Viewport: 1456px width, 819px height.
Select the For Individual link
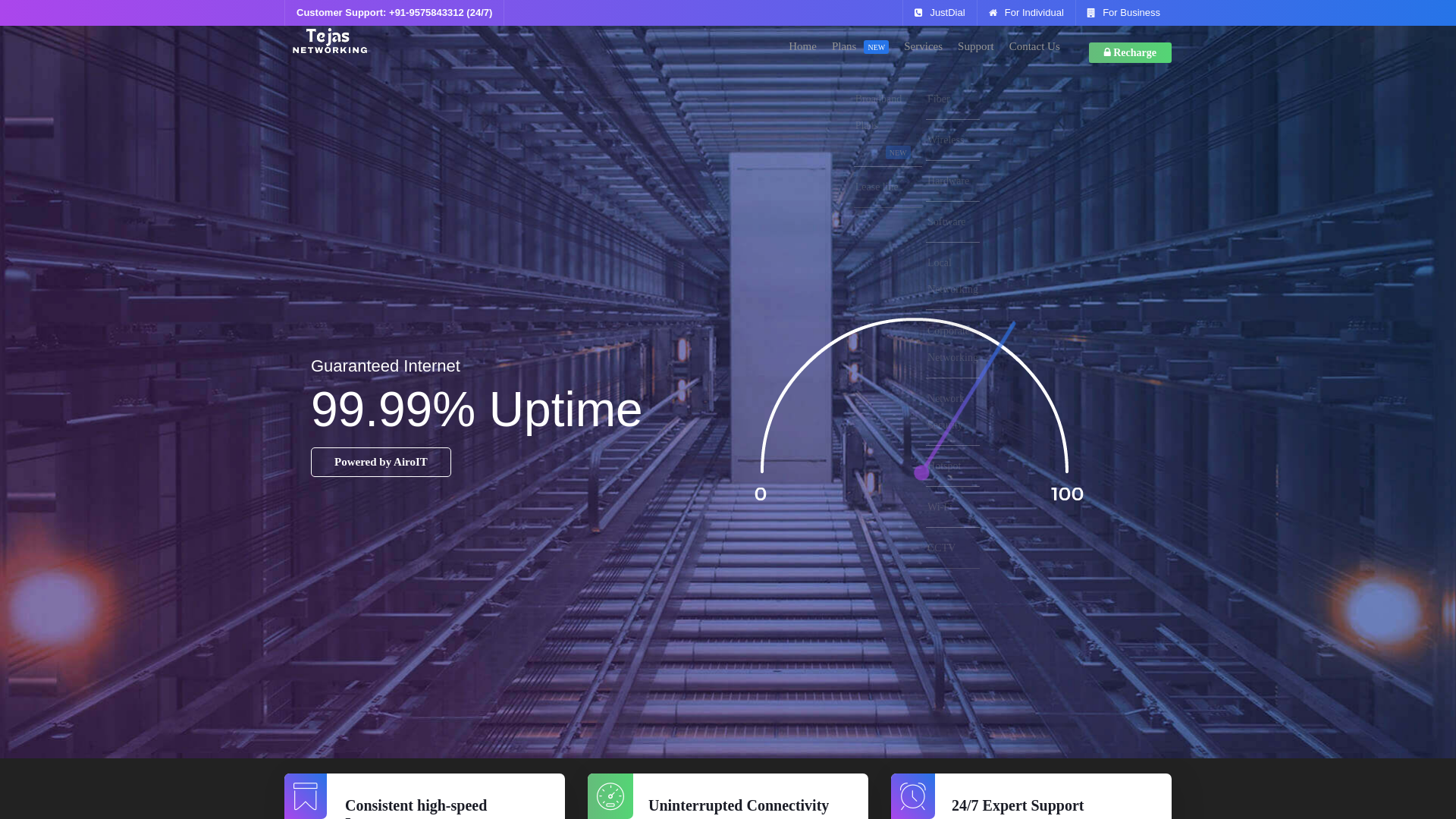(x=1026, y=13)
